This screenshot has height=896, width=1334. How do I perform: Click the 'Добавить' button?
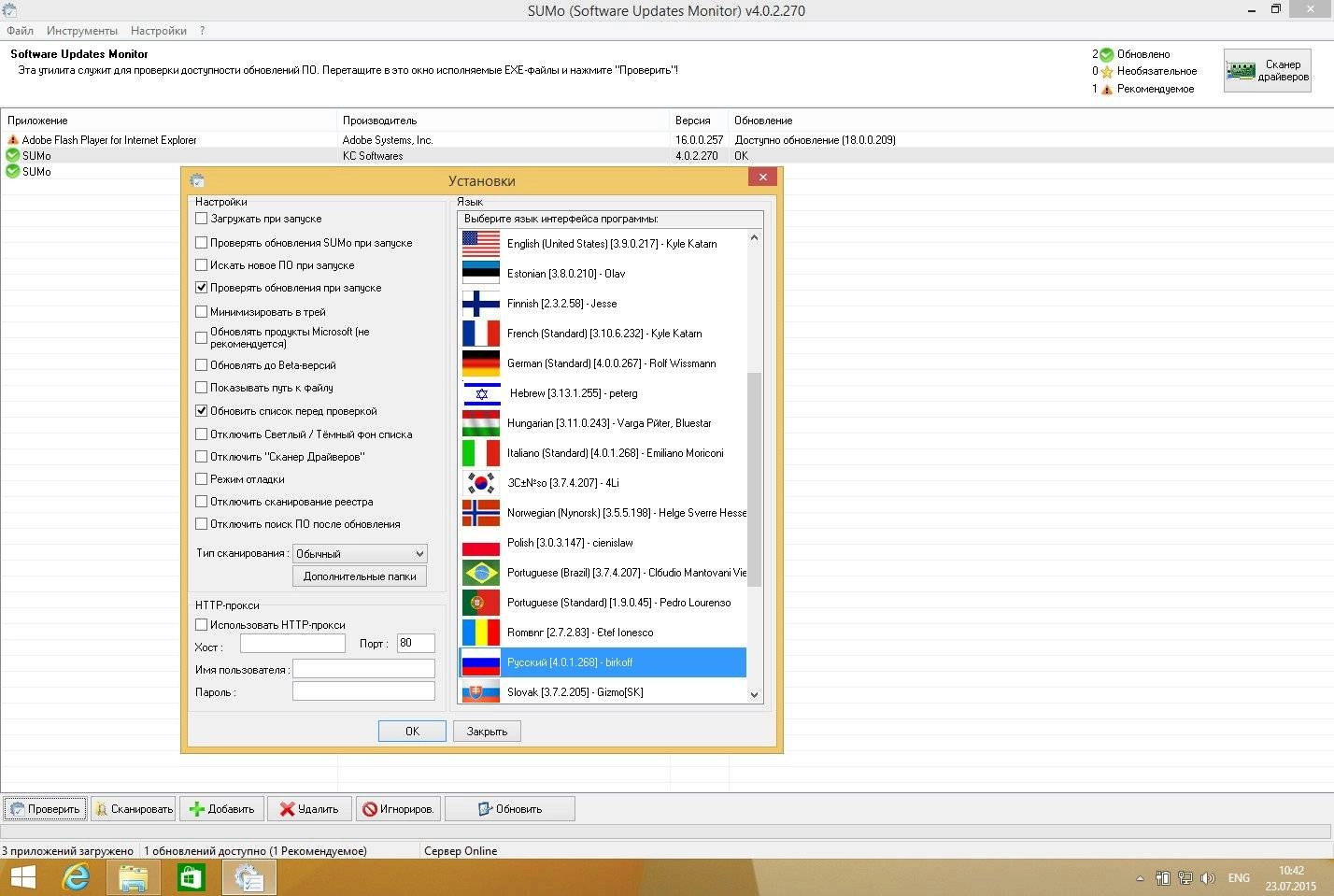pyautogui.click(x=221, y=809)
